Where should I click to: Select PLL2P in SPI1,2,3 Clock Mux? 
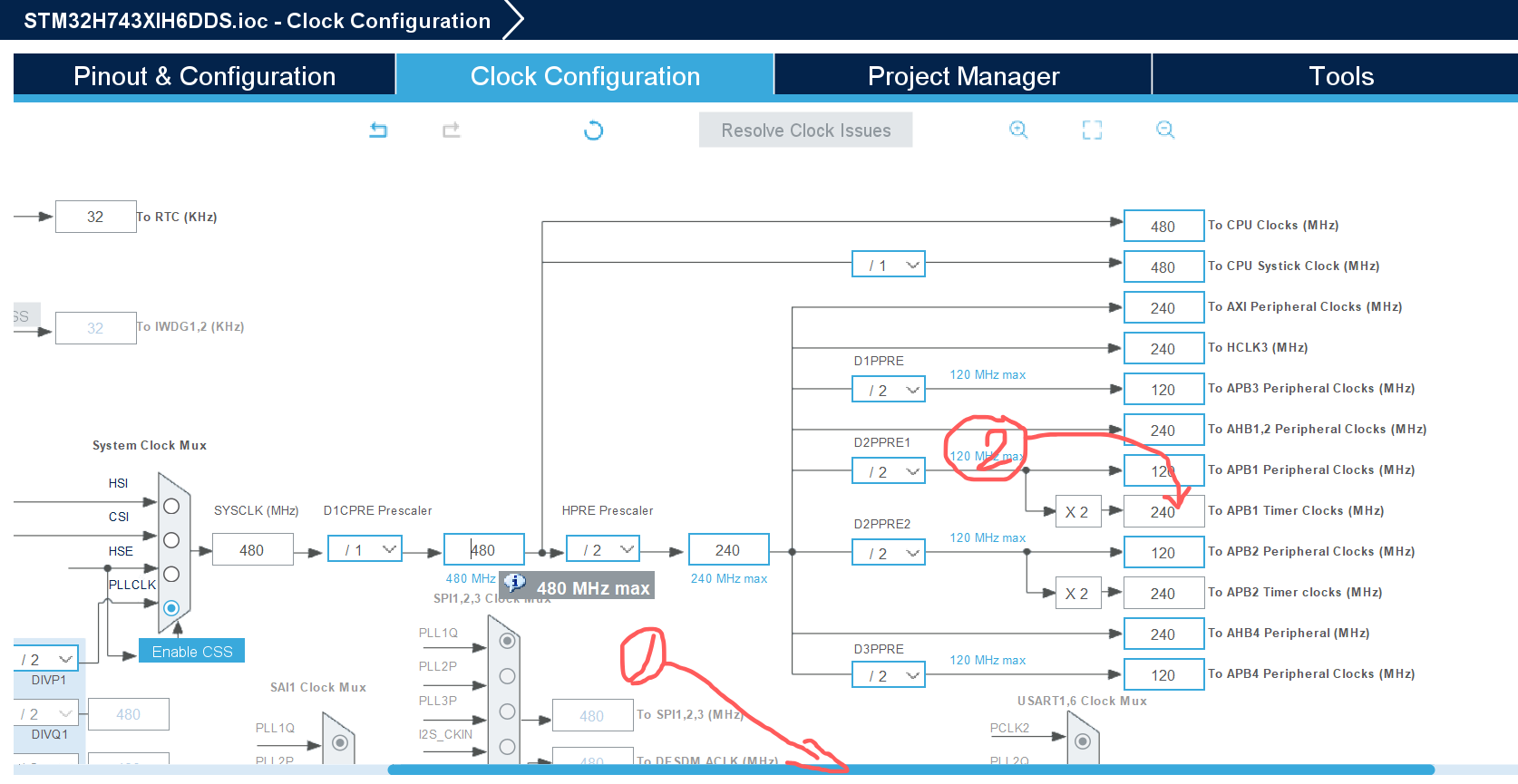click(x=508, y=676)
